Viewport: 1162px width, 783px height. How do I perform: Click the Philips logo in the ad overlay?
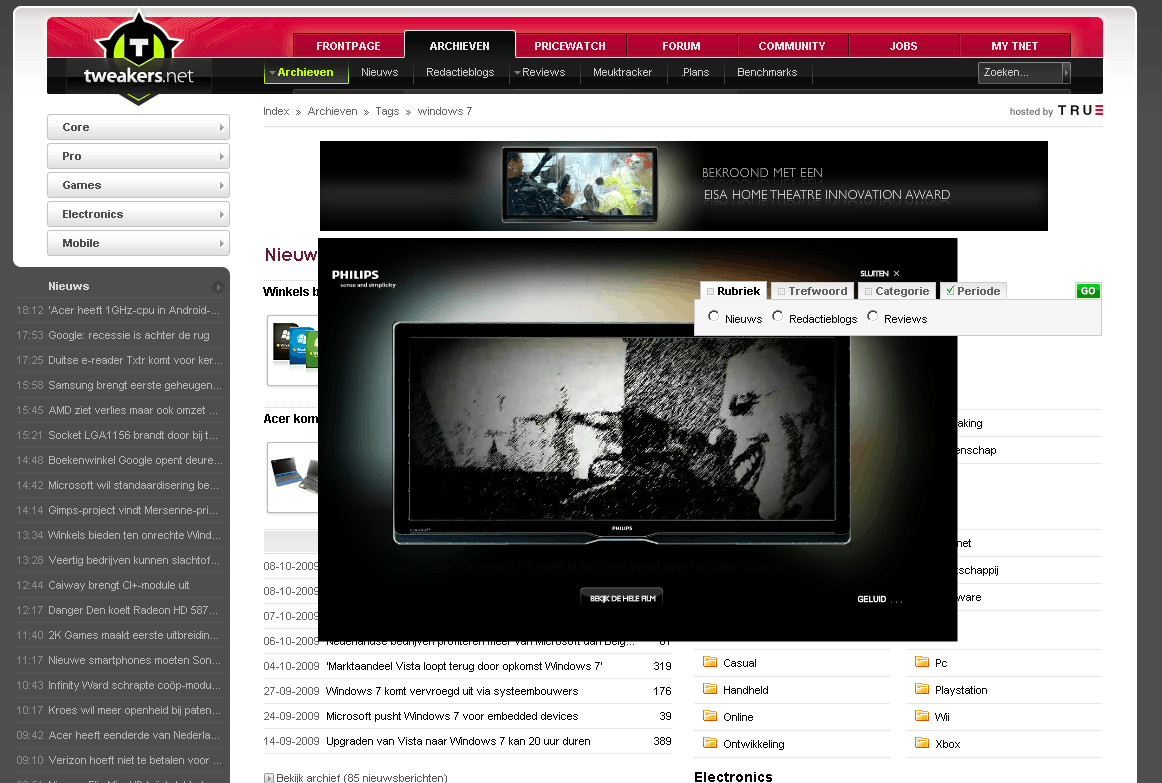[363, 278]
